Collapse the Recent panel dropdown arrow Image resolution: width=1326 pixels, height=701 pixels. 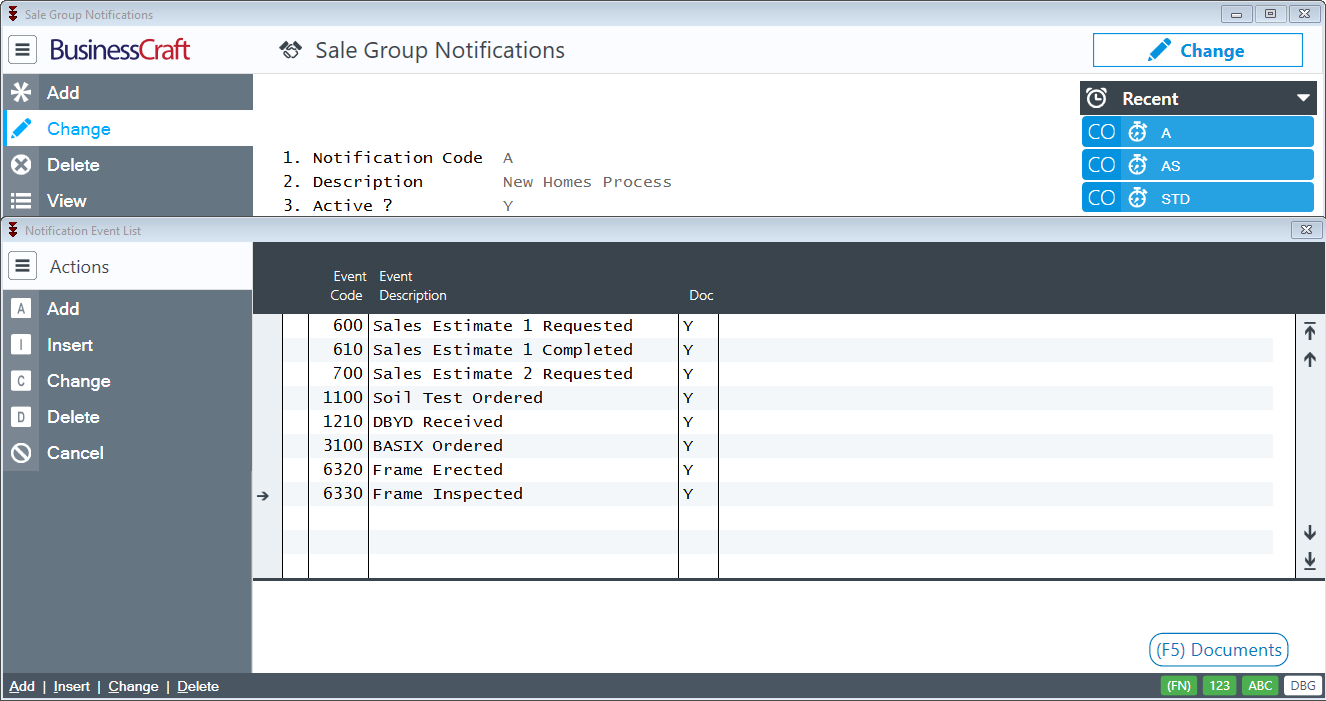(x=1303, y=98)
